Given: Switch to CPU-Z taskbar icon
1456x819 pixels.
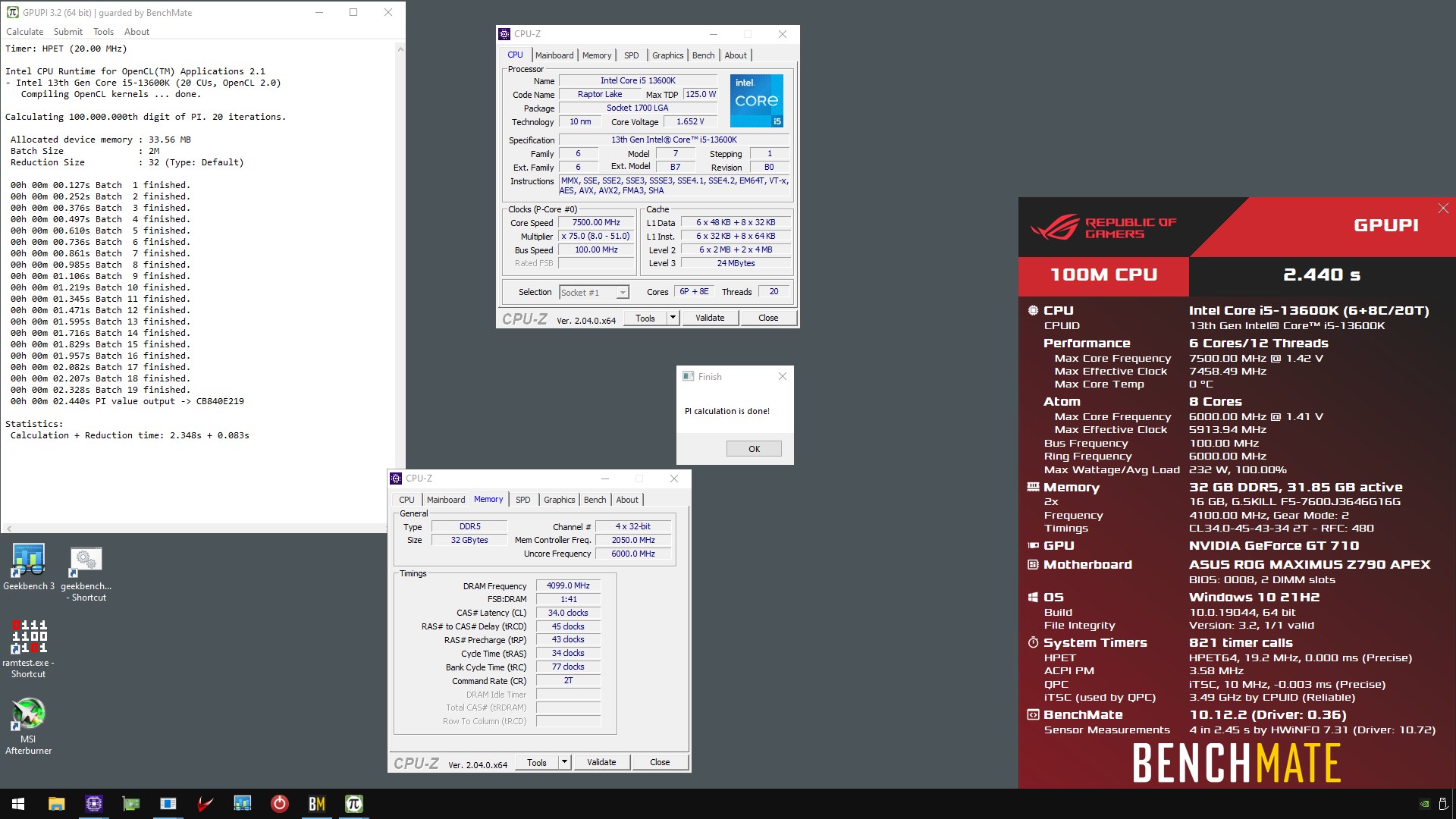Looking at the screenshot, I should [93, 804].
